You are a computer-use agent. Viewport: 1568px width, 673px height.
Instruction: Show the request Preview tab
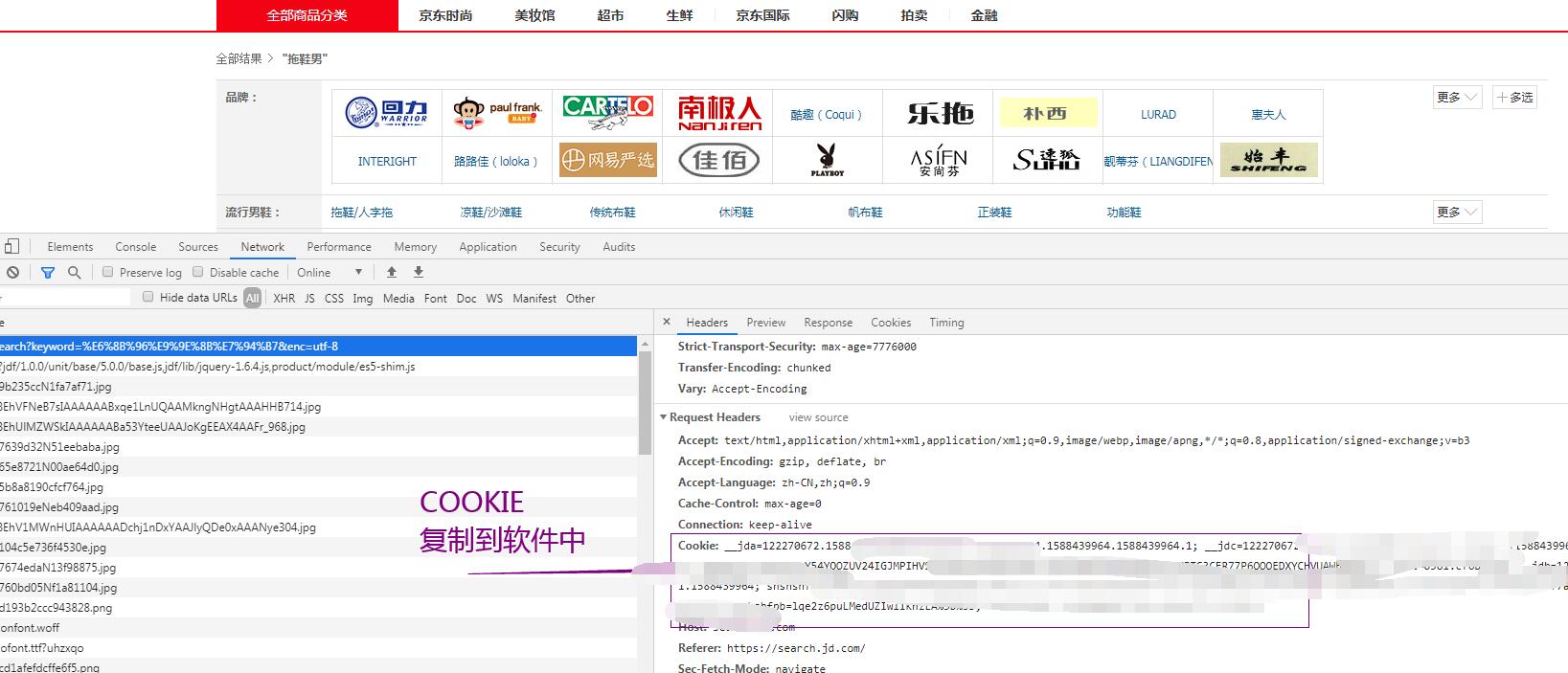tap(766, 323)
